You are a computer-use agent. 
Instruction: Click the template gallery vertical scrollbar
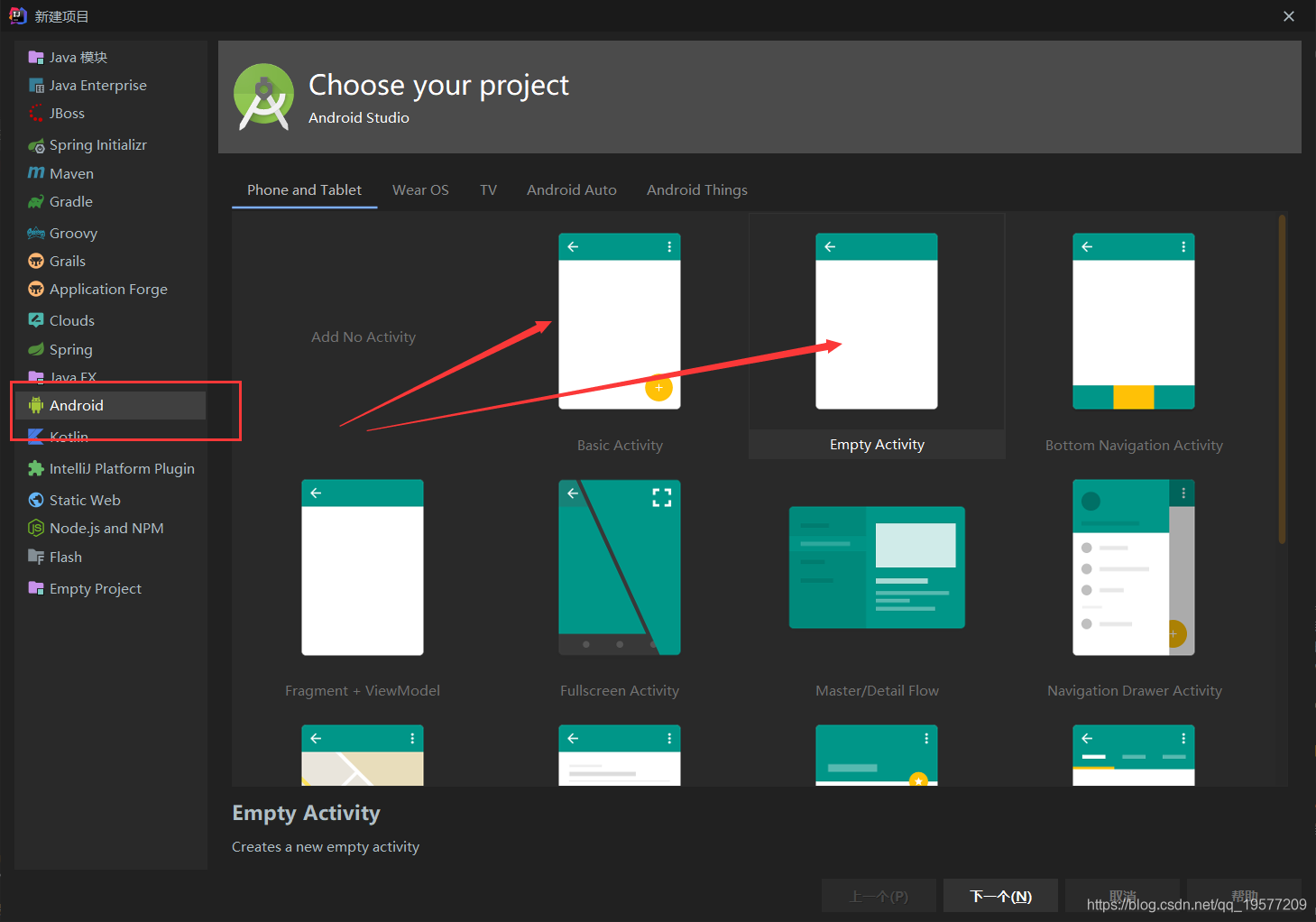(1282, 379)
